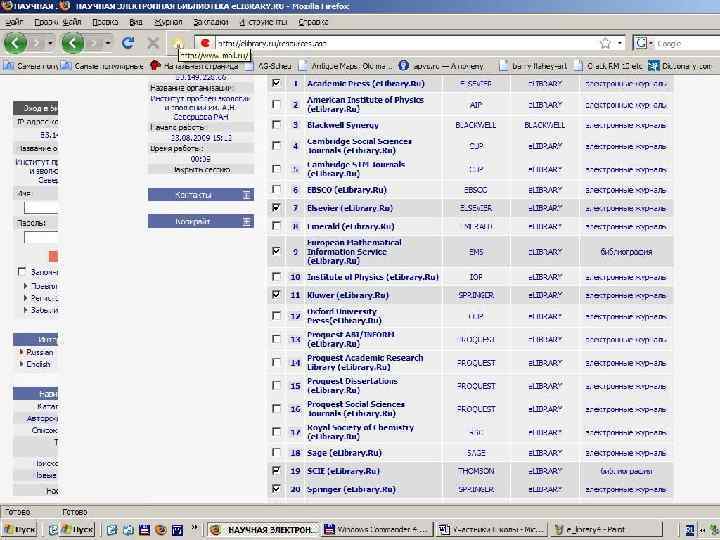The height and width of the screenshot is (540, 720).
Task: Open the Springer (eLibrary.Ru) link
Action: click(351, 489)
